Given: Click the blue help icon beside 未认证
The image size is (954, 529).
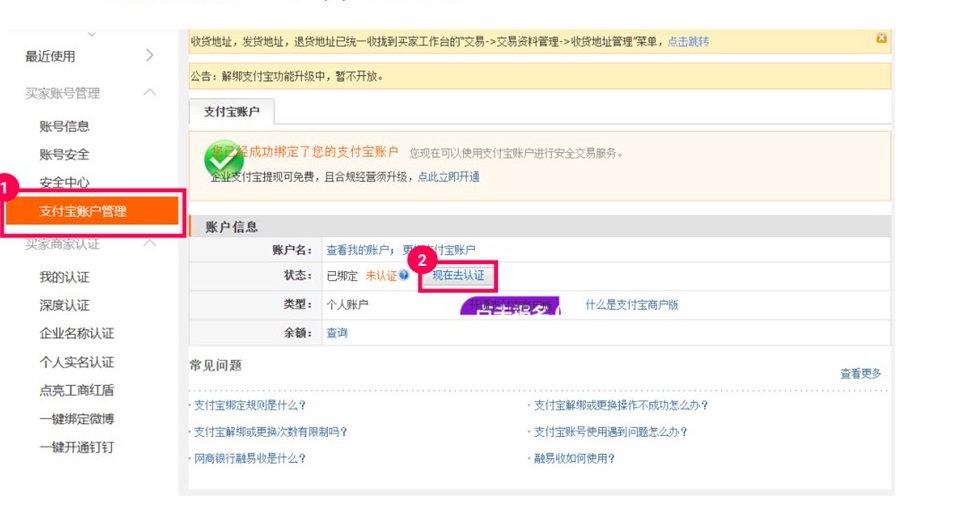Looking at the screenshot, I should 404,276.
